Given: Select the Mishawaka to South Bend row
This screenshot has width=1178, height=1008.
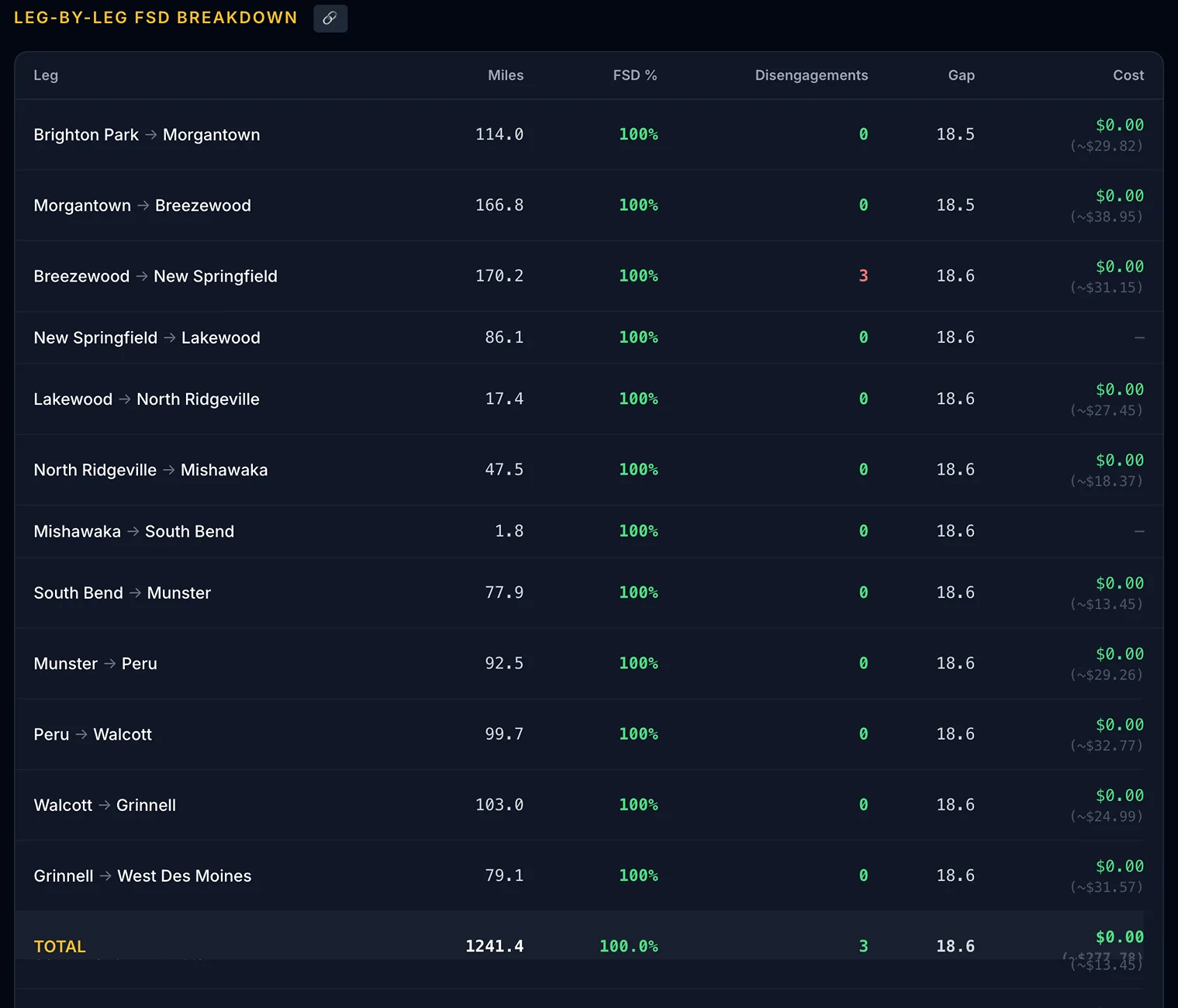Looking at the screenshot, I should coord(589,531).
